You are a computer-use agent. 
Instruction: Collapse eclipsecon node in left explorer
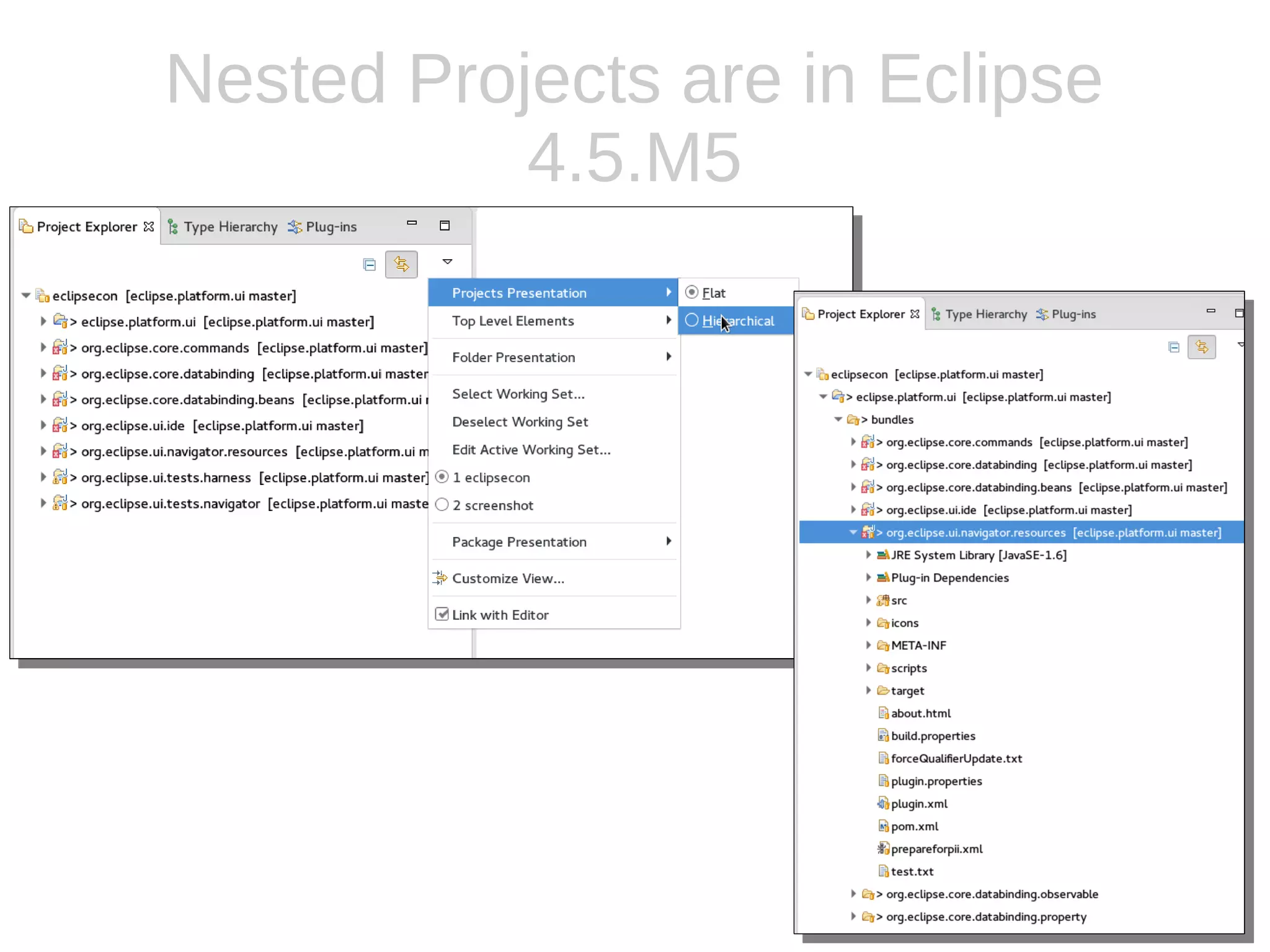[26, 296]
